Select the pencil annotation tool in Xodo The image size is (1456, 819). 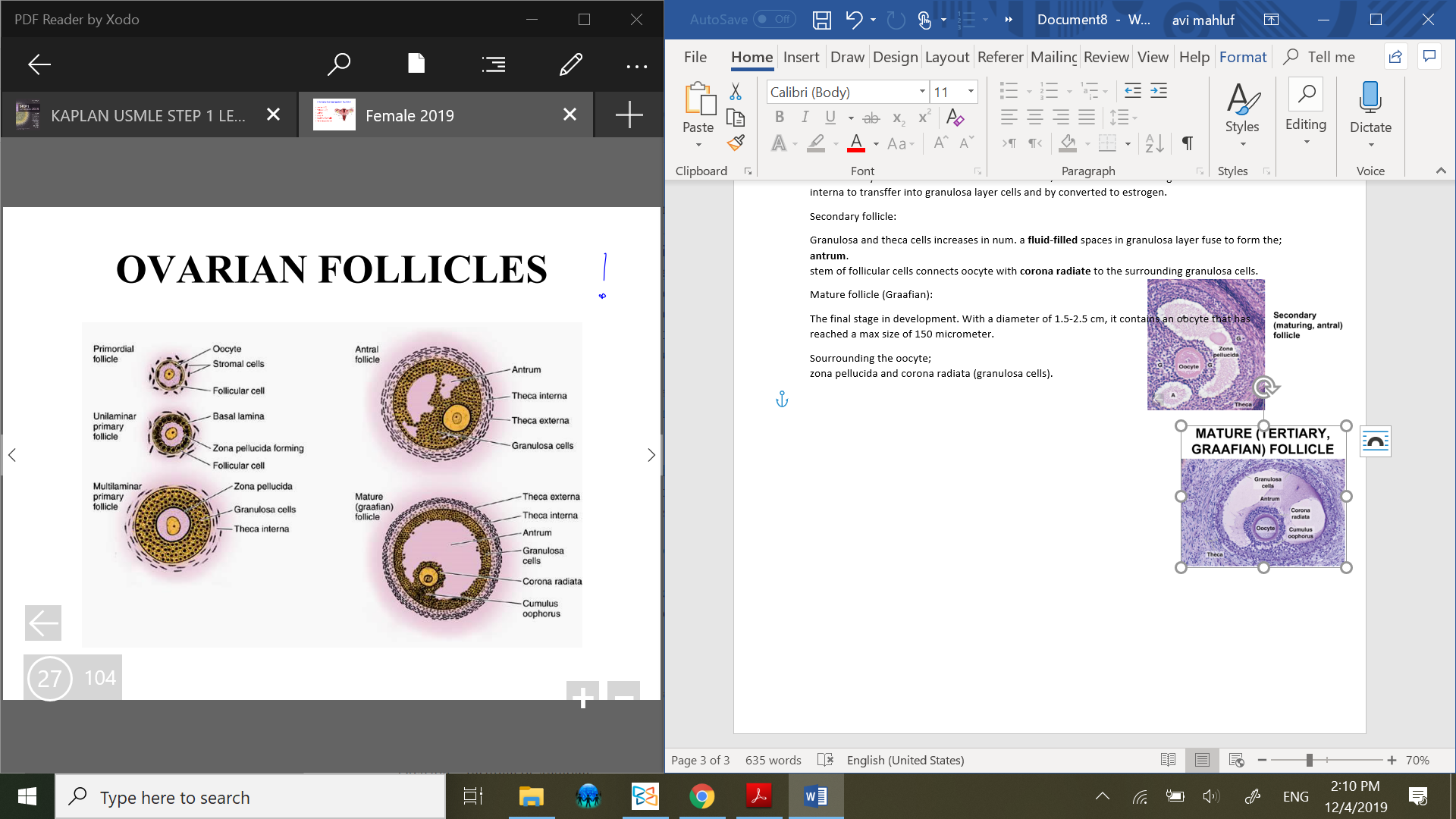[x=571, y=64]
